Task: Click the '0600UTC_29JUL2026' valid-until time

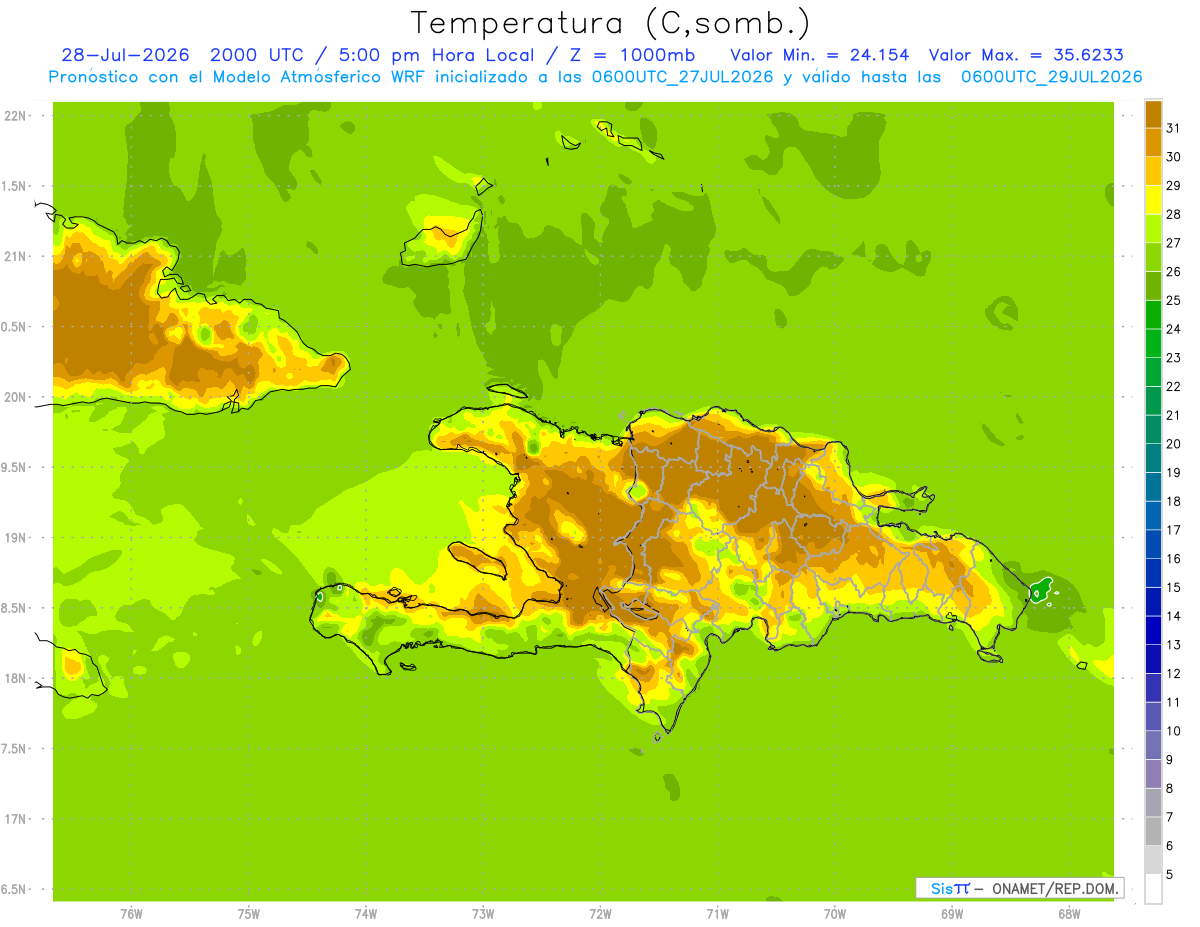Action: pos(1052,77)
